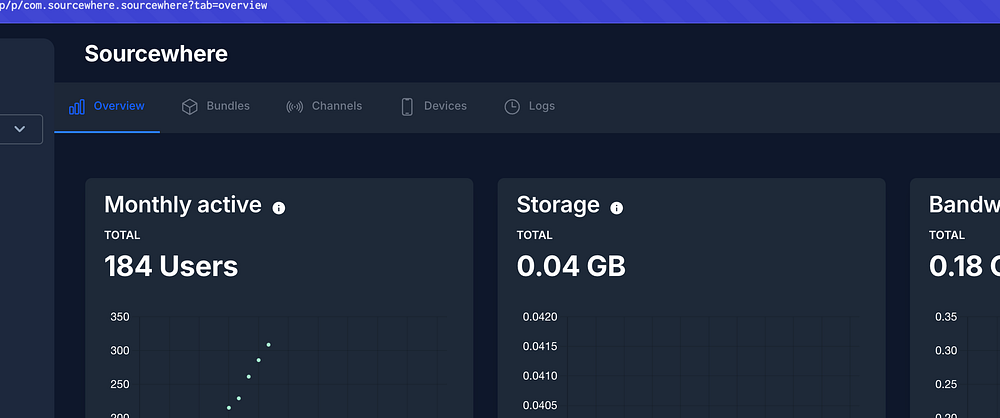Viewport: 1000px width, 418px height.
Task: Click the Monthly active info icon
Action: (x=279, y=208)
